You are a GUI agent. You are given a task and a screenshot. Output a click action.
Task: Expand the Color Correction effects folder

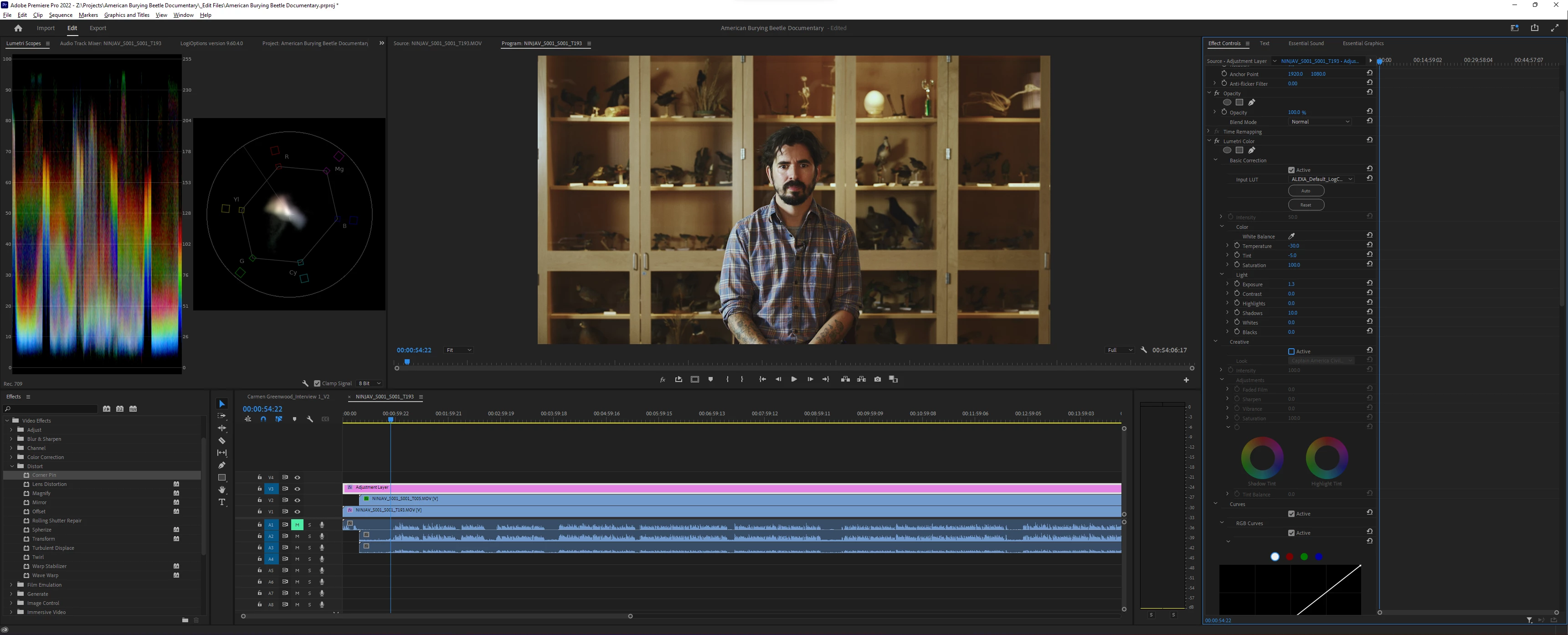click(11, 457)
